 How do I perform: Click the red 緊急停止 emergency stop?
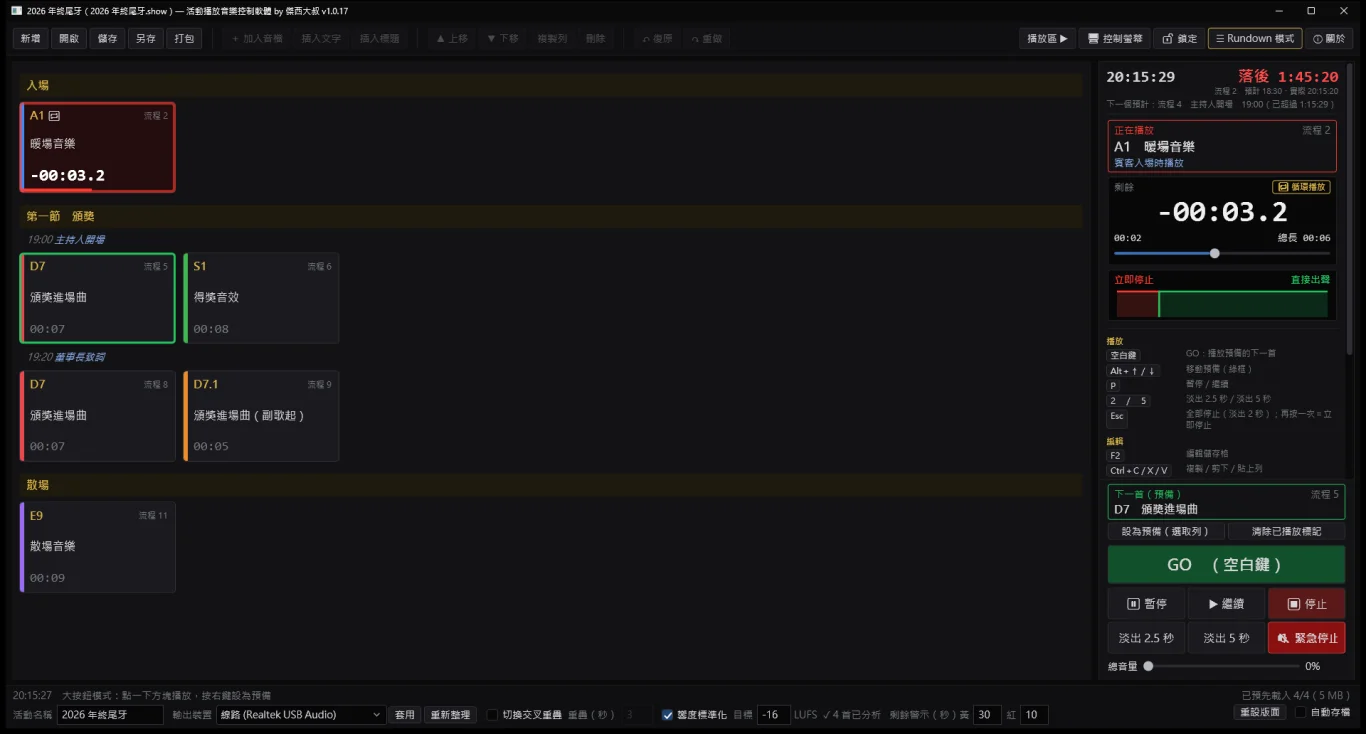1306,638
